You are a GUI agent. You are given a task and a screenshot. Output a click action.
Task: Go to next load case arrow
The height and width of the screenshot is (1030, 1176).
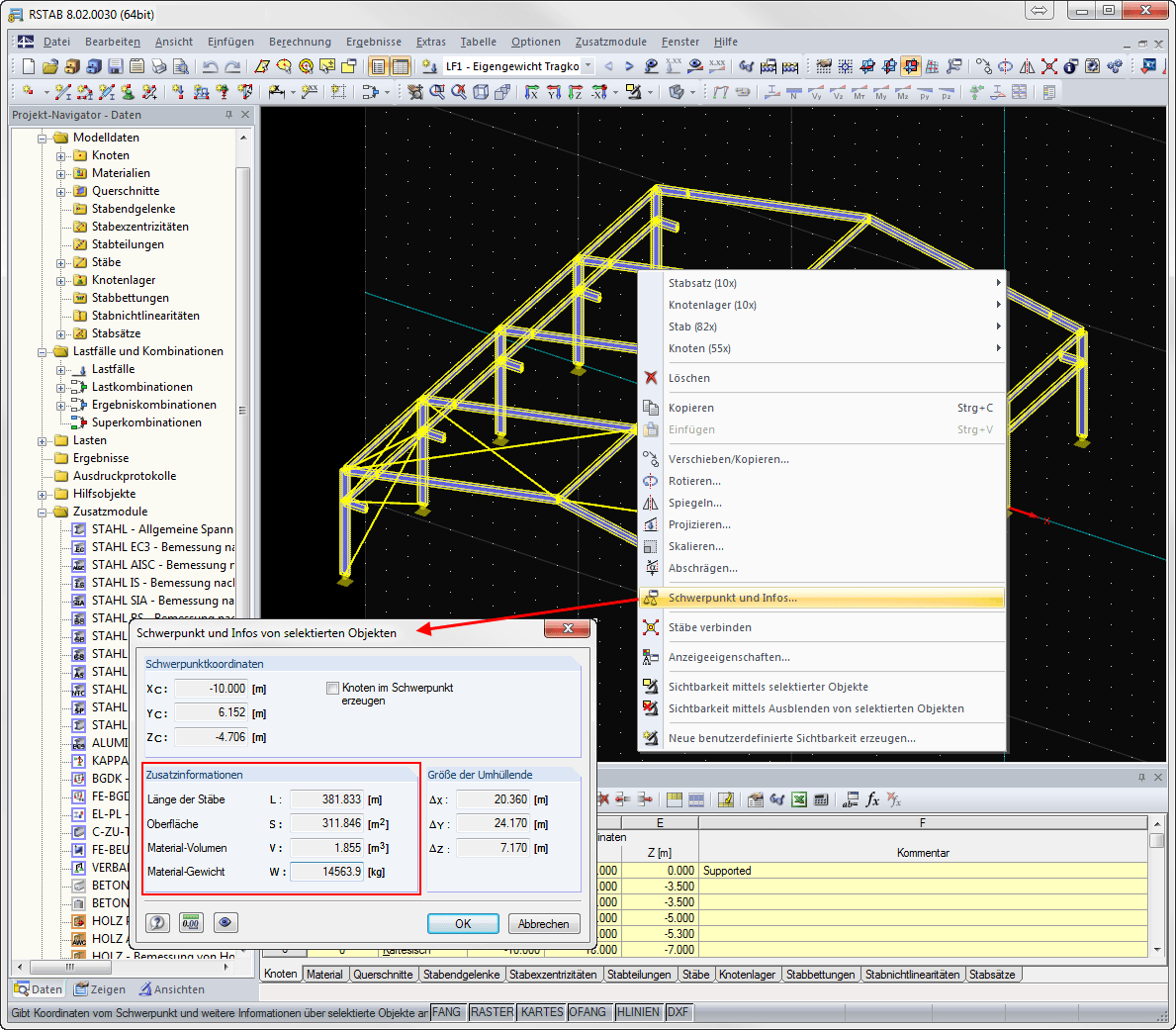(x=629, y=66)
